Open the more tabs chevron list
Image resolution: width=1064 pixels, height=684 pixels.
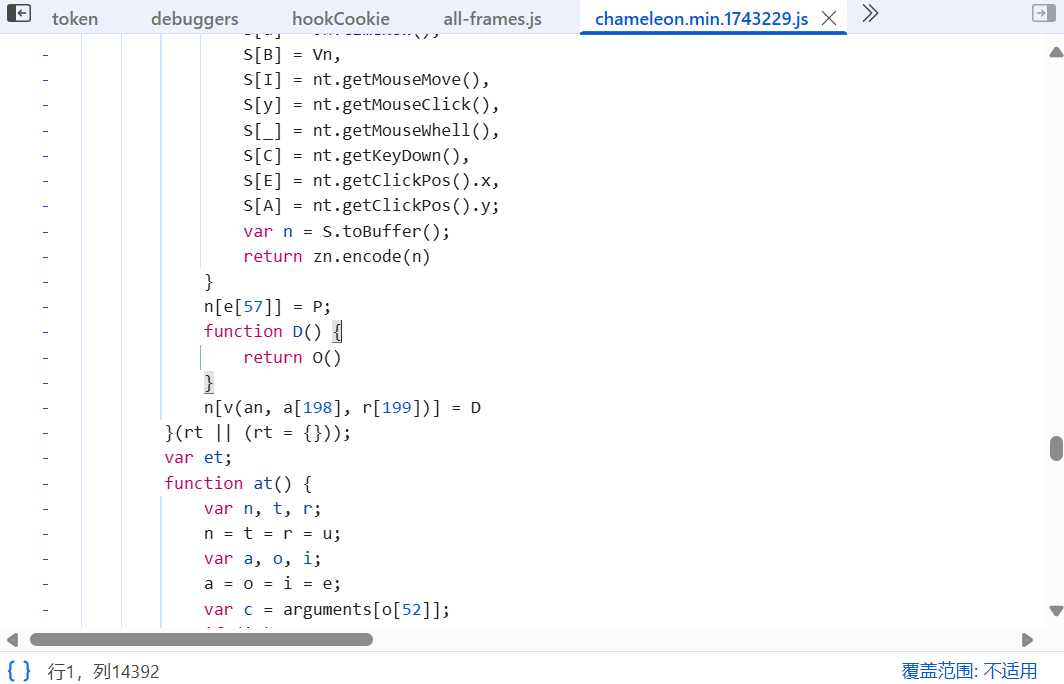point(870,14)
